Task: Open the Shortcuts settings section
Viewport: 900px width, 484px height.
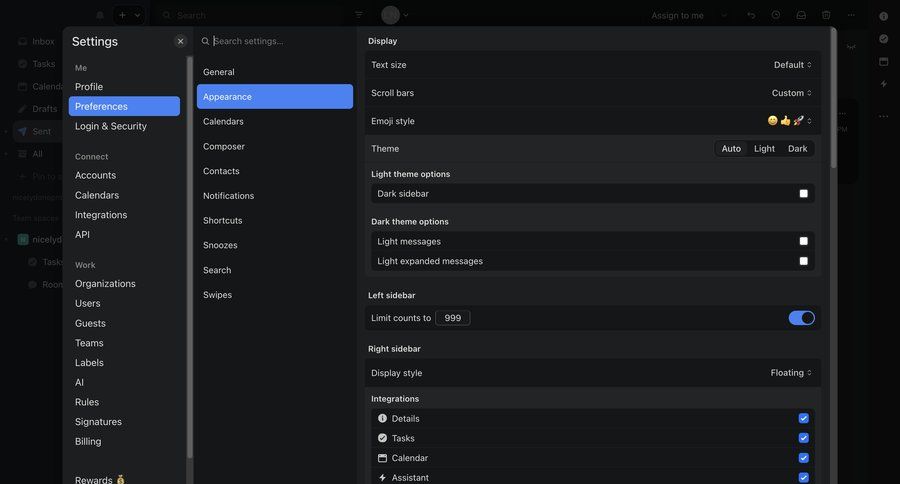Action: pyautogui.click(x=275, y=220)
